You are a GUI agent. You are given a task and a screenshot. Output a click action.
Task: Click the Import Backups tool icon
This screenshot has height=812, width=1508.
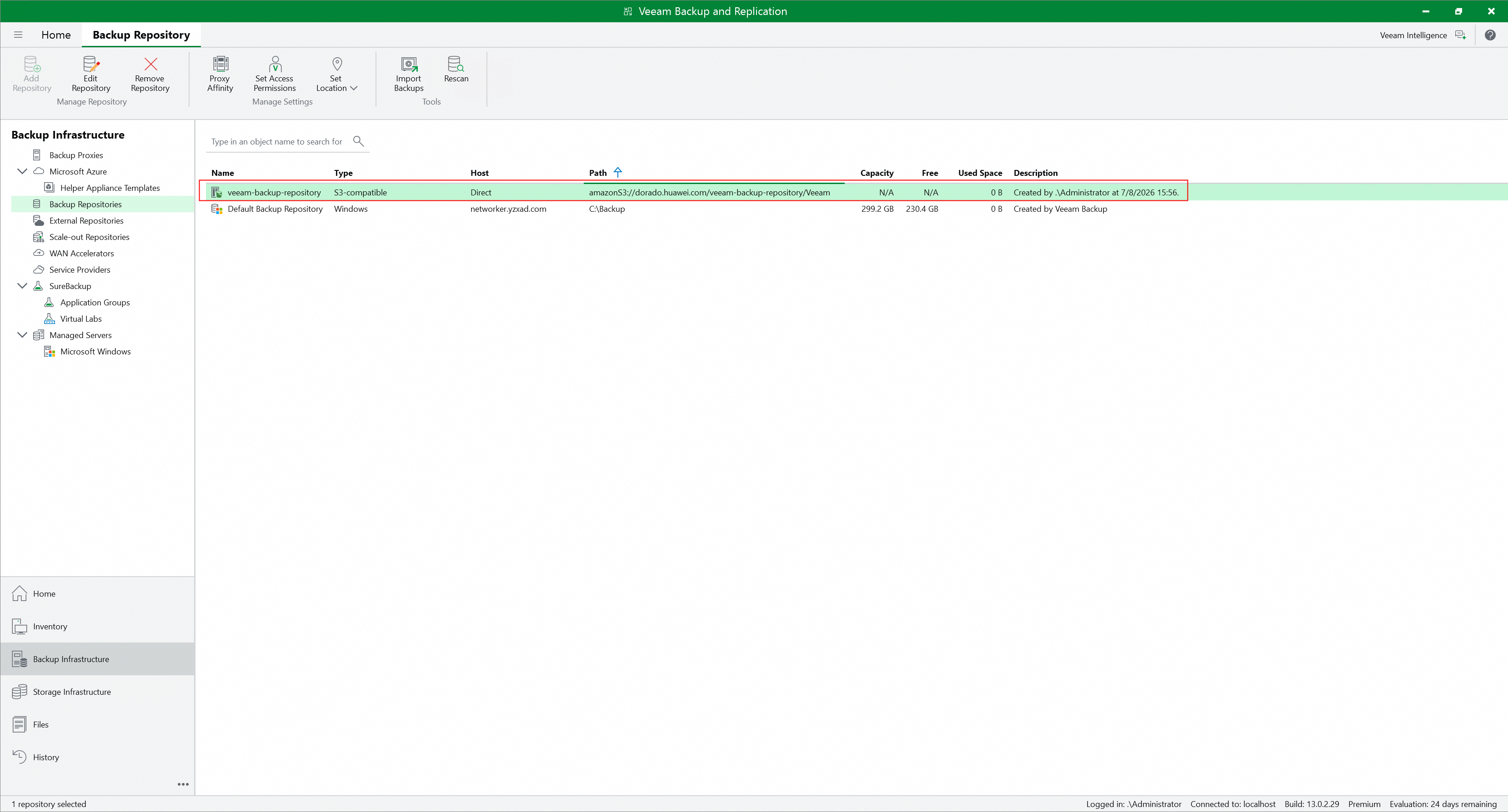(x=409, y=64)
